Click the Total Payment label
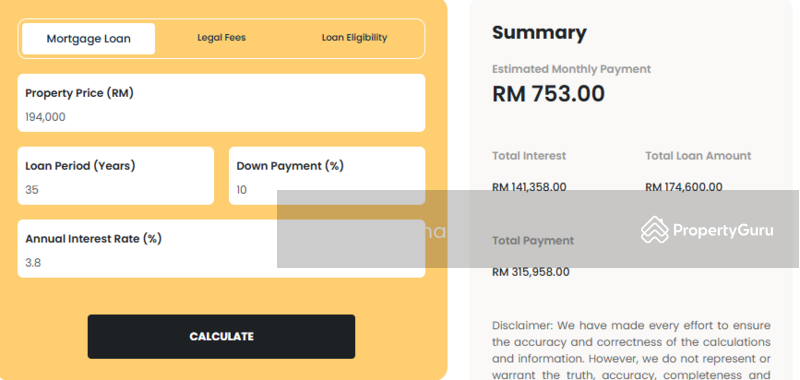Viewport: 800px width, 380px height. (x=533, y=241)
